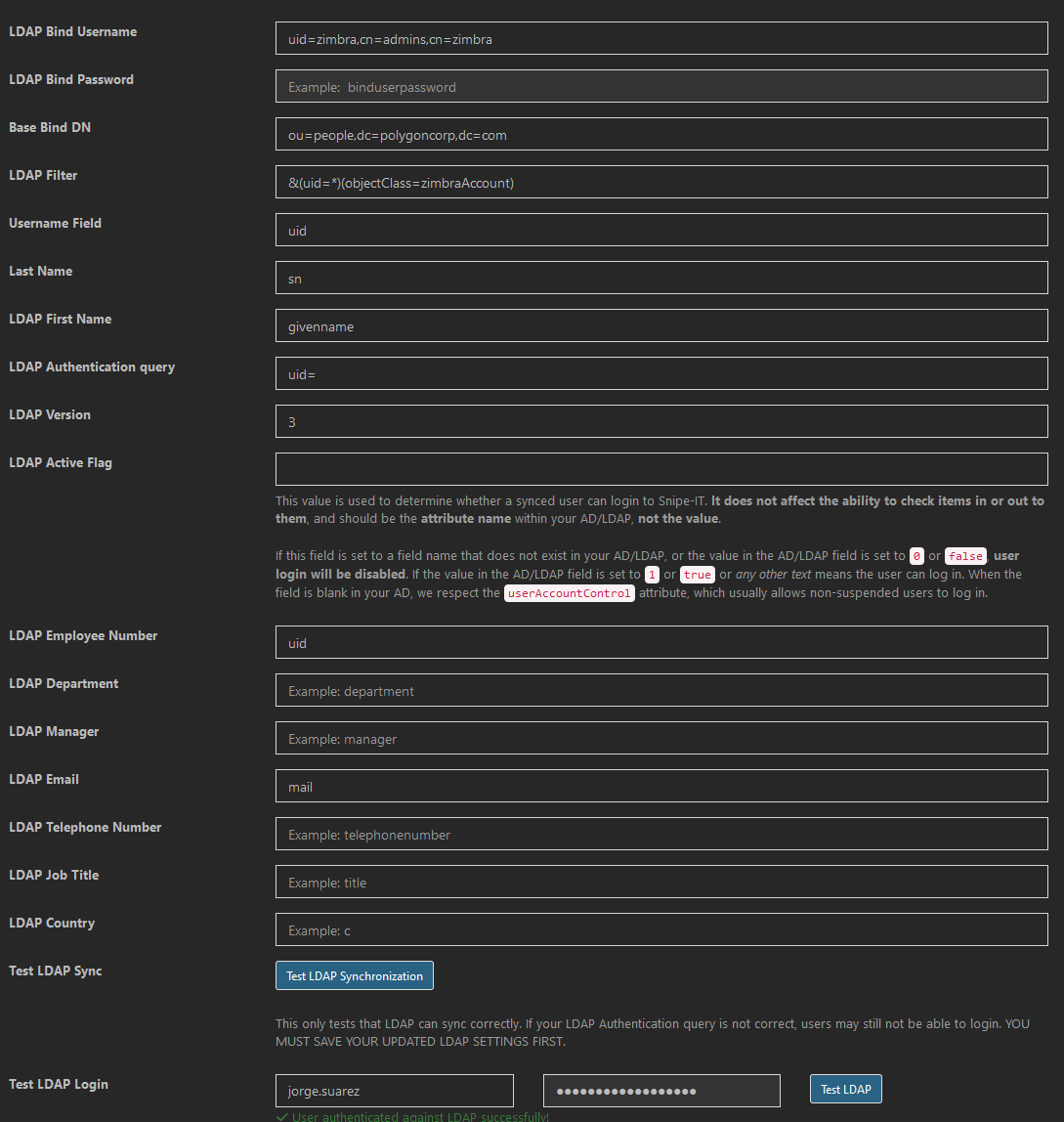Select the LDAP Country input field
Viewport: 1064px width, 1122px height.
[660, 928]
